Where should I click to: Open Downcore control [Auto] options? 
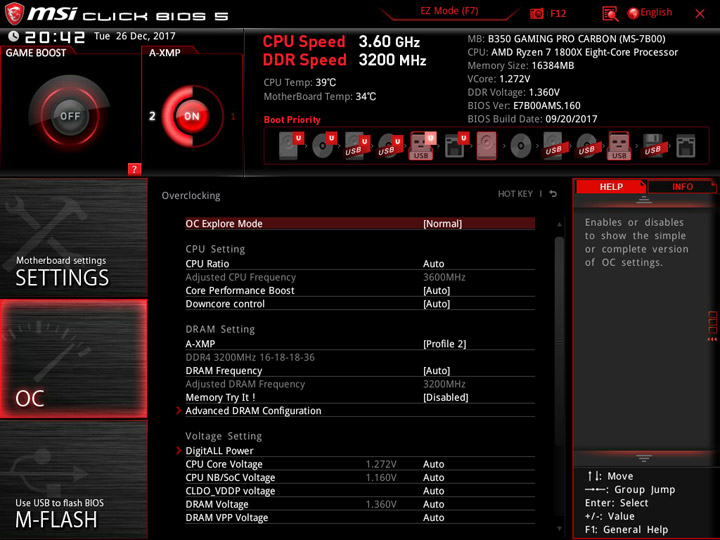coord(360,304)
